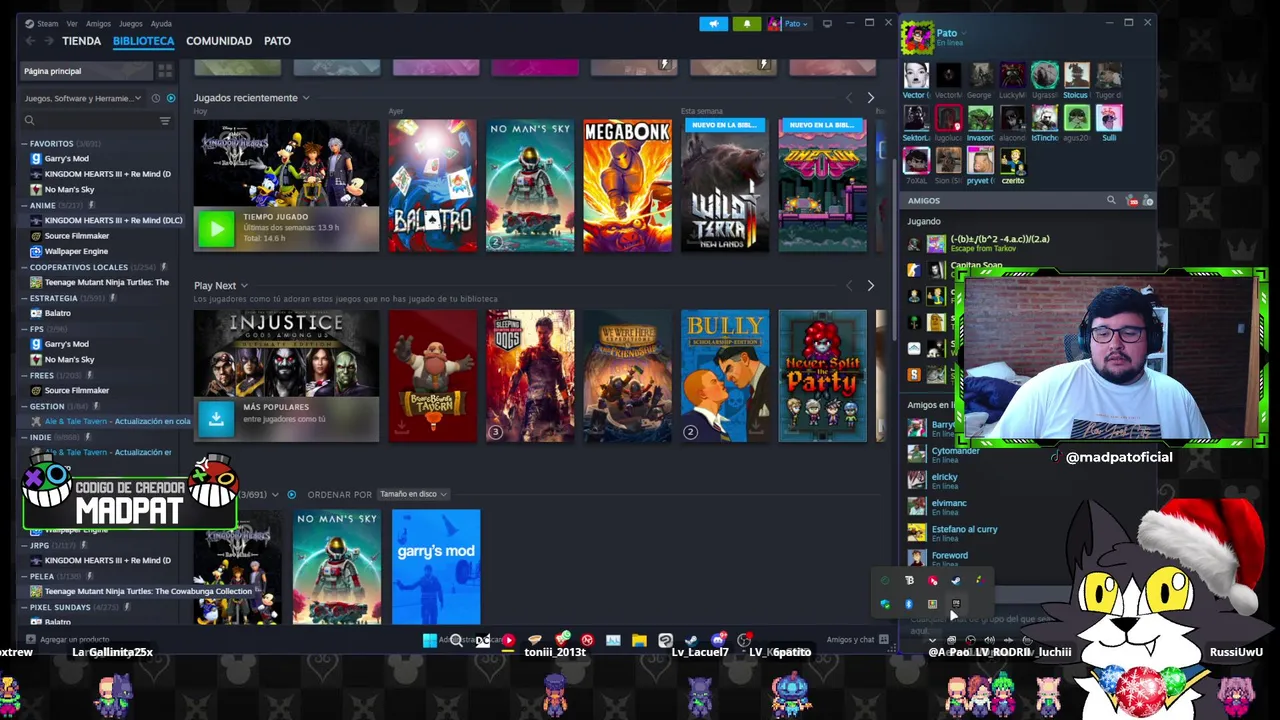The image size is (1280, 720).
Task: Open the Juegos, Software y Herramientas dropdown
Action: [x=84, y=98]
